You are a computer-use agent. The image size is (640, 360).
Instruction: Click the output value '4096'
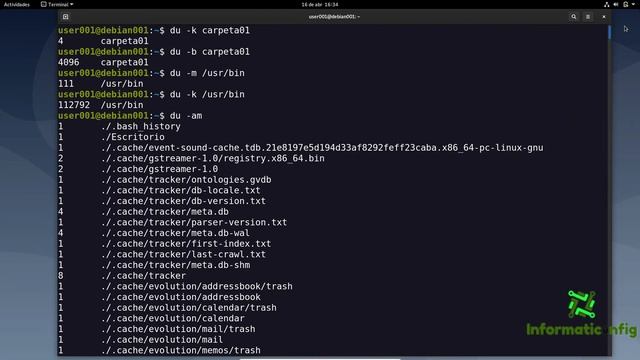click(x=69, y=62)
